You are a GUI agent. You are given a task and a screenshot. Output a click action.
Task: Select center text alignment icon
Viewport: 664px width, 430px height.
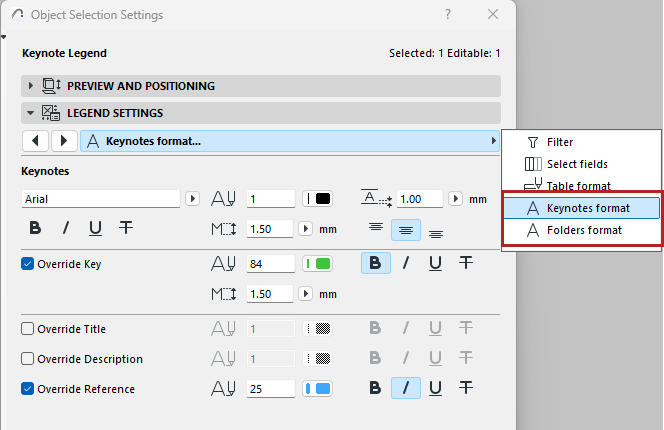(405, 229)
